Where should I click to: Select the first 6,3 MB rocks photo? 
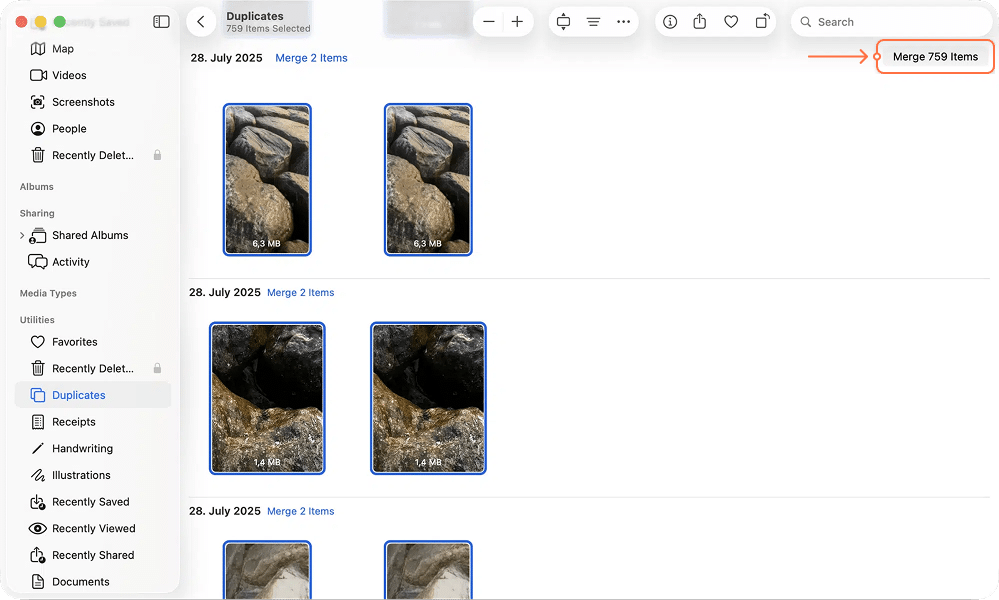click(267, 180)
